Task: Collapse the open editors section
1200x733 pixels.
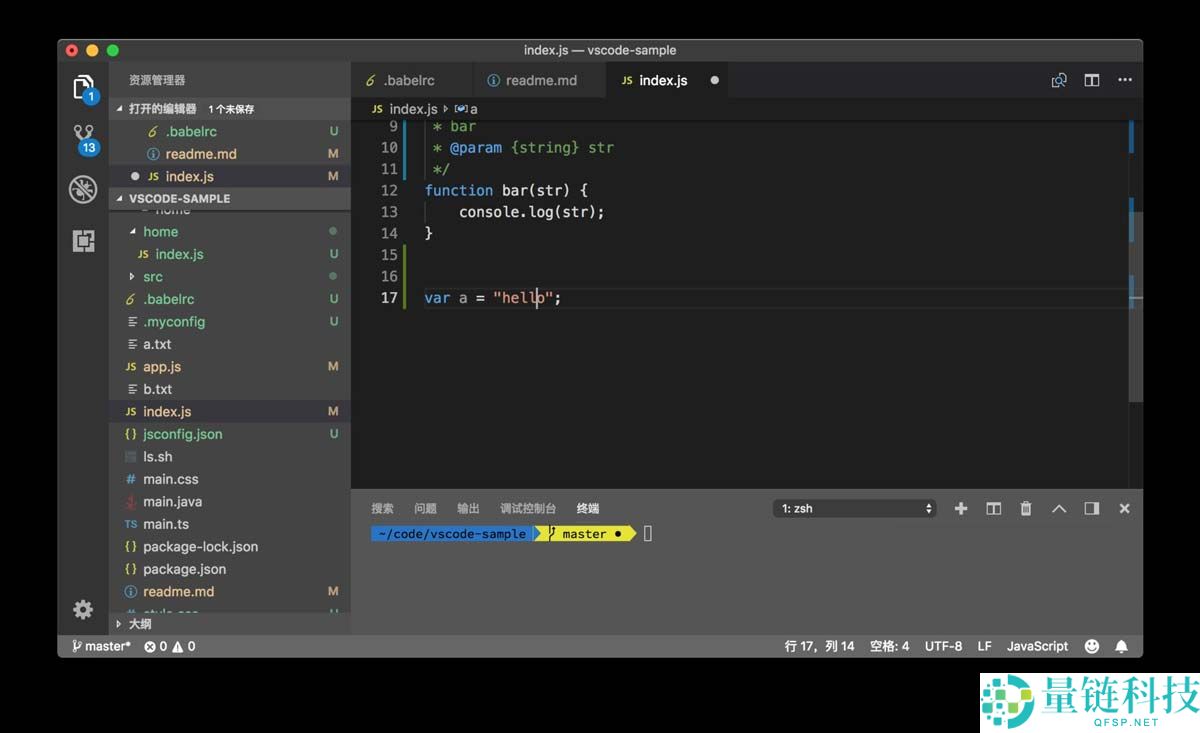Action: (230, 108)
